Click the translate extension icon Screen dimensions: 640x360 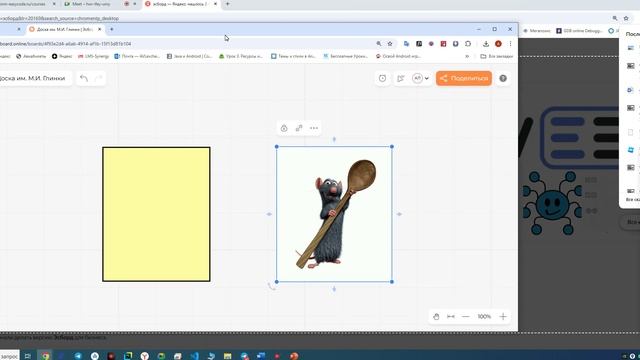click(407, 44)
